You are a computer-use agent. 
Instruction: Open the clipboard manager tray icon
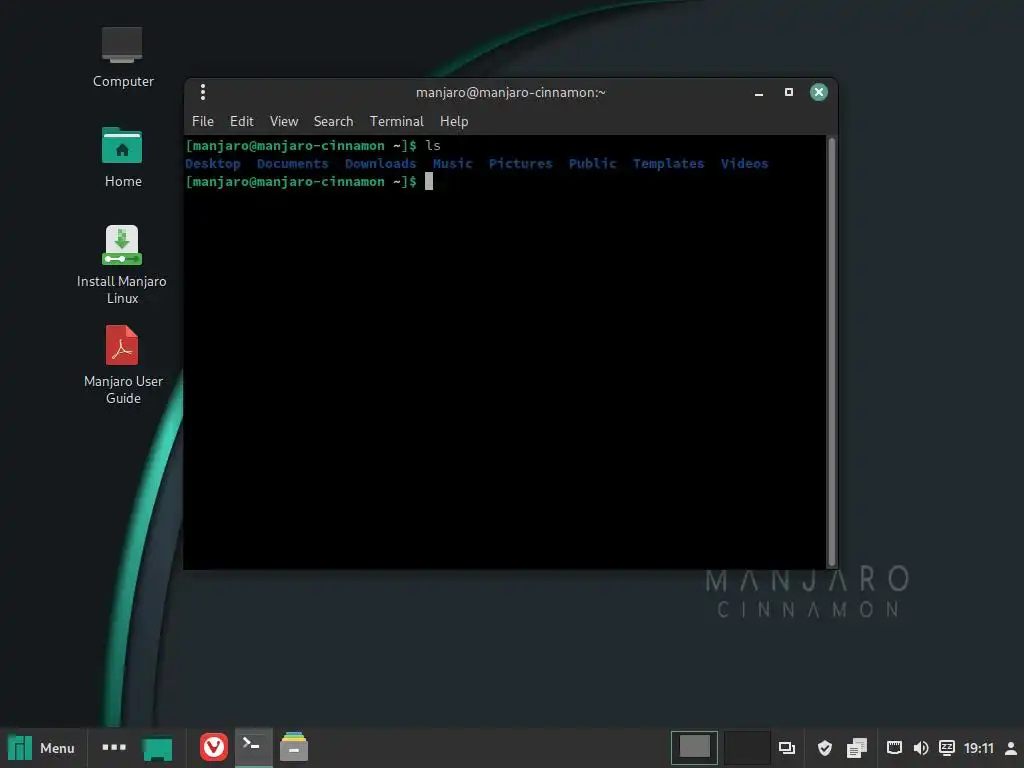[x=857, y=748]
